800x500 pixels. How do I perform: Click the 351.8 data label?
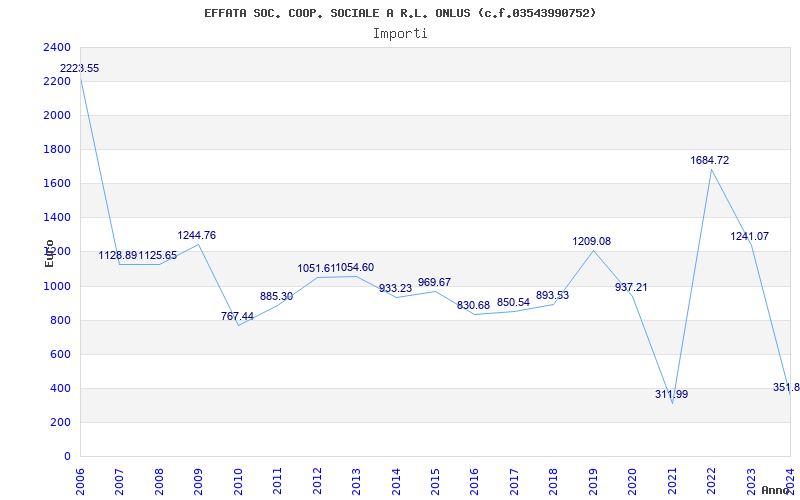point(786,388)
